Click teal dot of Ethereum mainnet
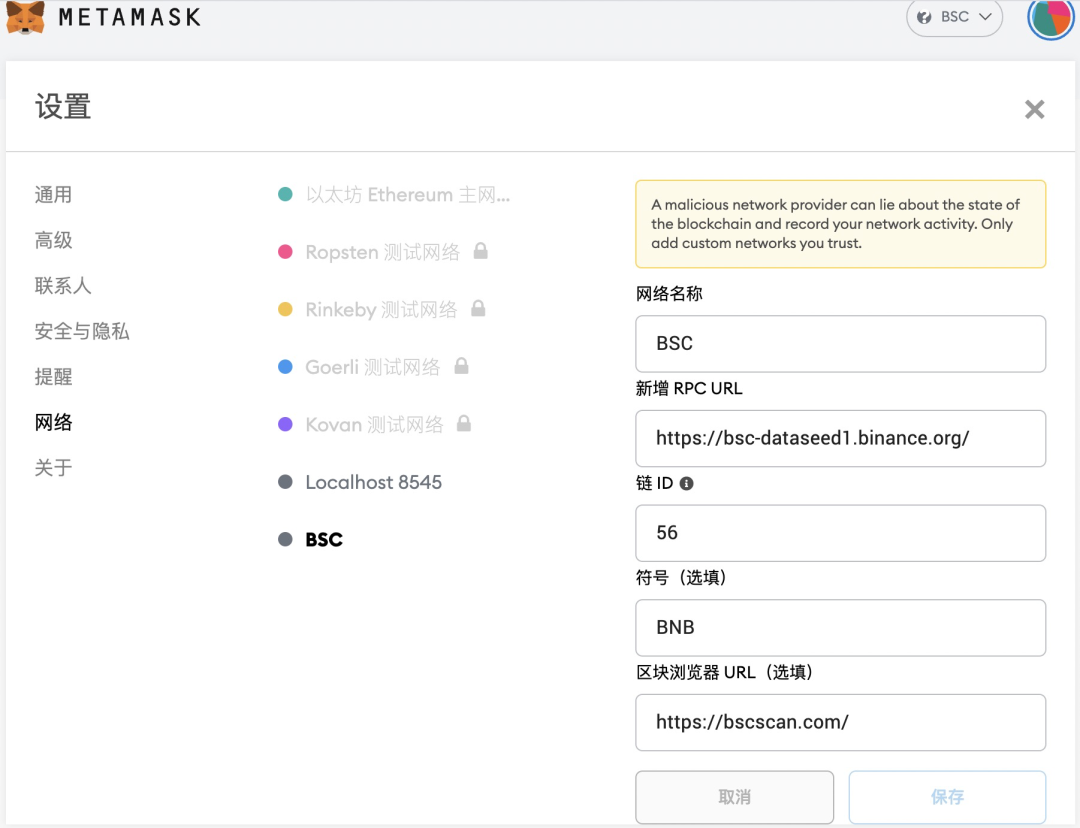Screen dimensions: 1080x828 285,194
